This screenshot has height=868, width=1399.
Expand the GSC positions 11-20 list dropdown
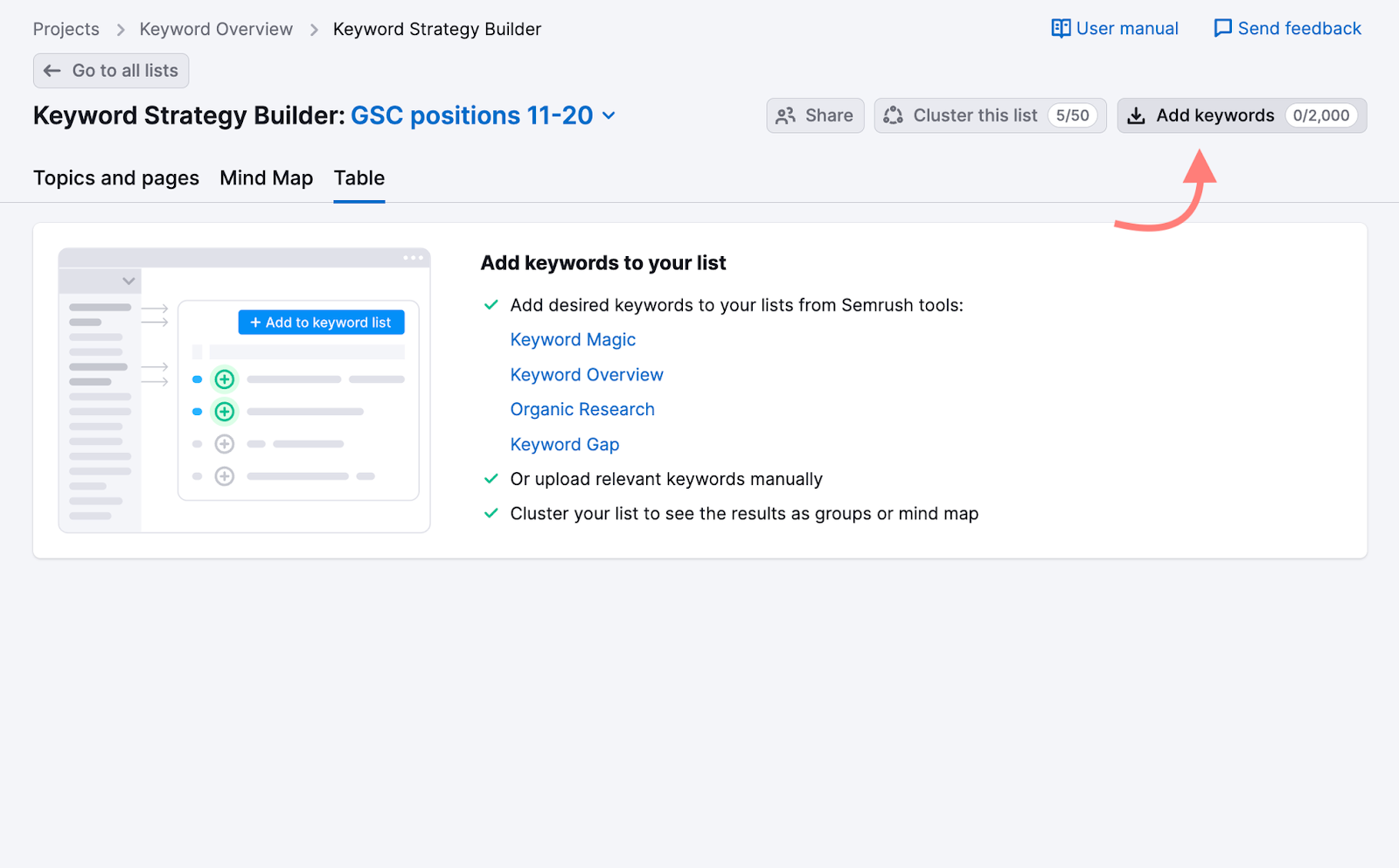coord(609,115)
